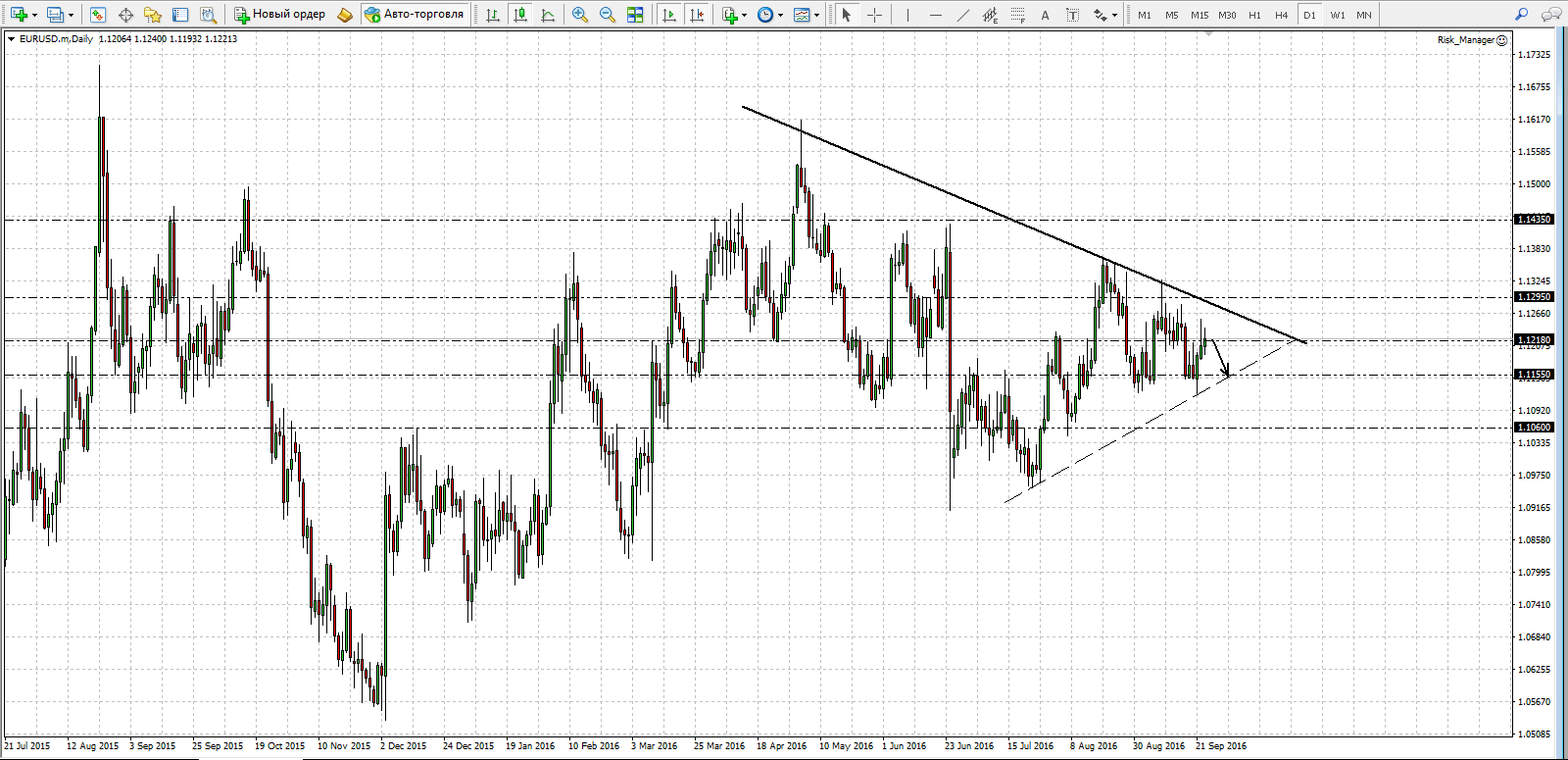
Task: Open the chat bubbles icon
Action: 1551,15
